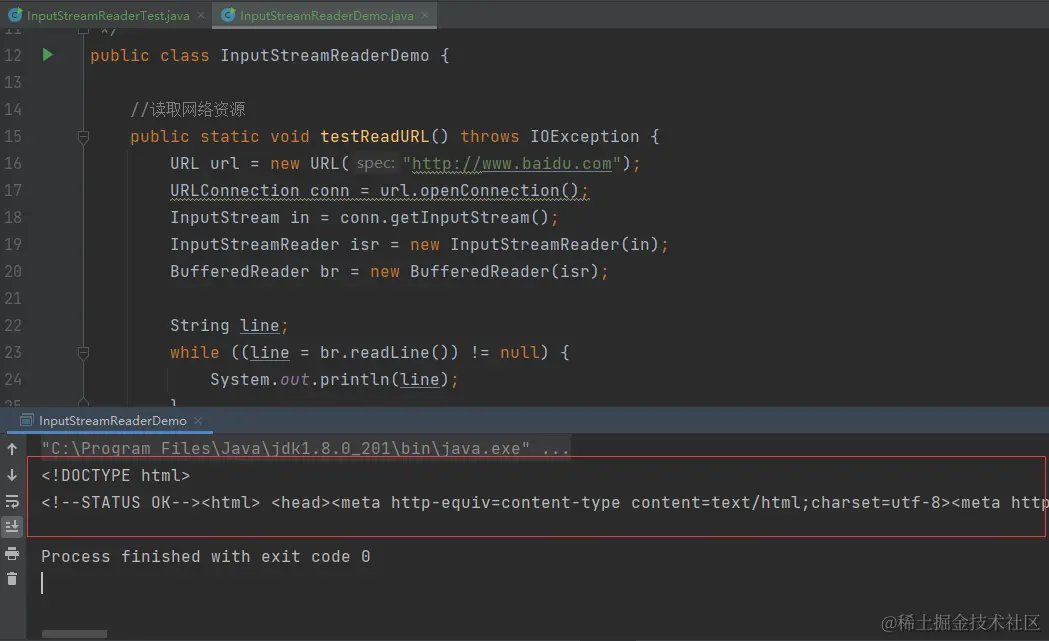This screenshot has height=641, width=1049.
Task: Click the Down the stack trace arrow
Action: pos(12,475)
